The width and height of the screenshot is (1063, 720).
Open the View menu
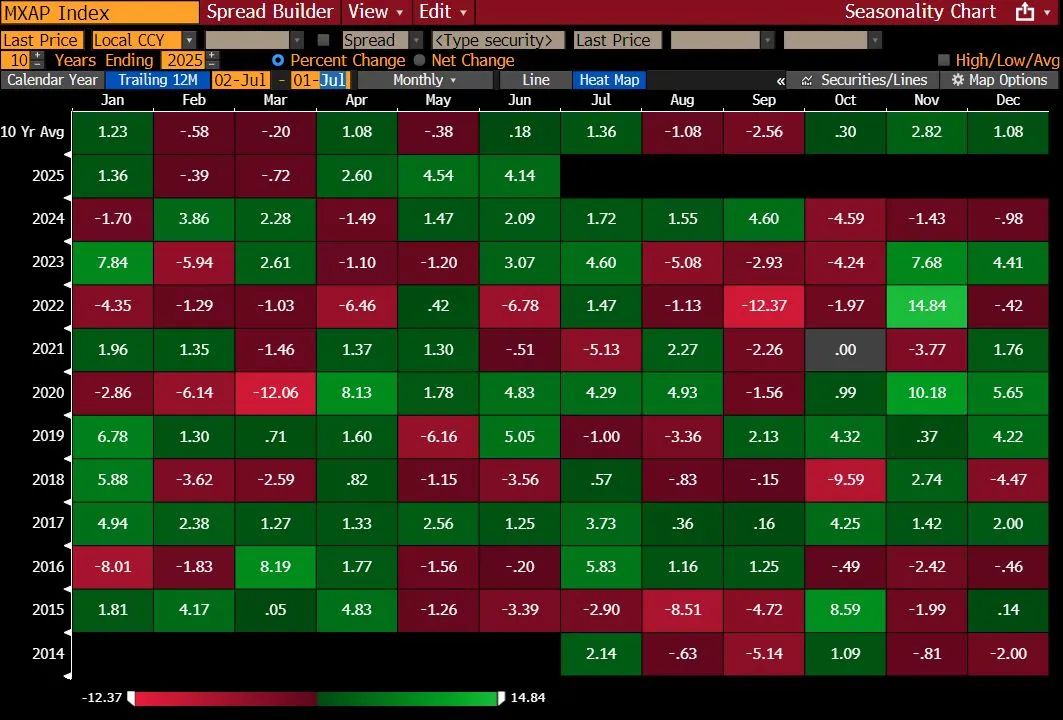376,12
